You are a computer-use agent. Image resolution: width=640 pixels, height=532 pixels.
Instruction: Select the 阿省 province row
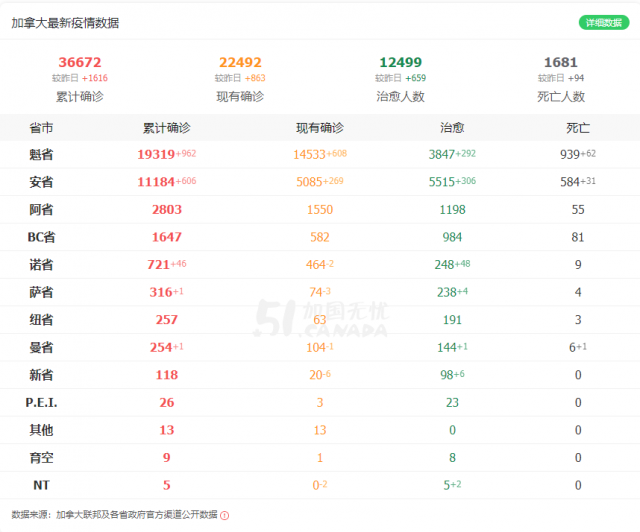coord(320,209)
